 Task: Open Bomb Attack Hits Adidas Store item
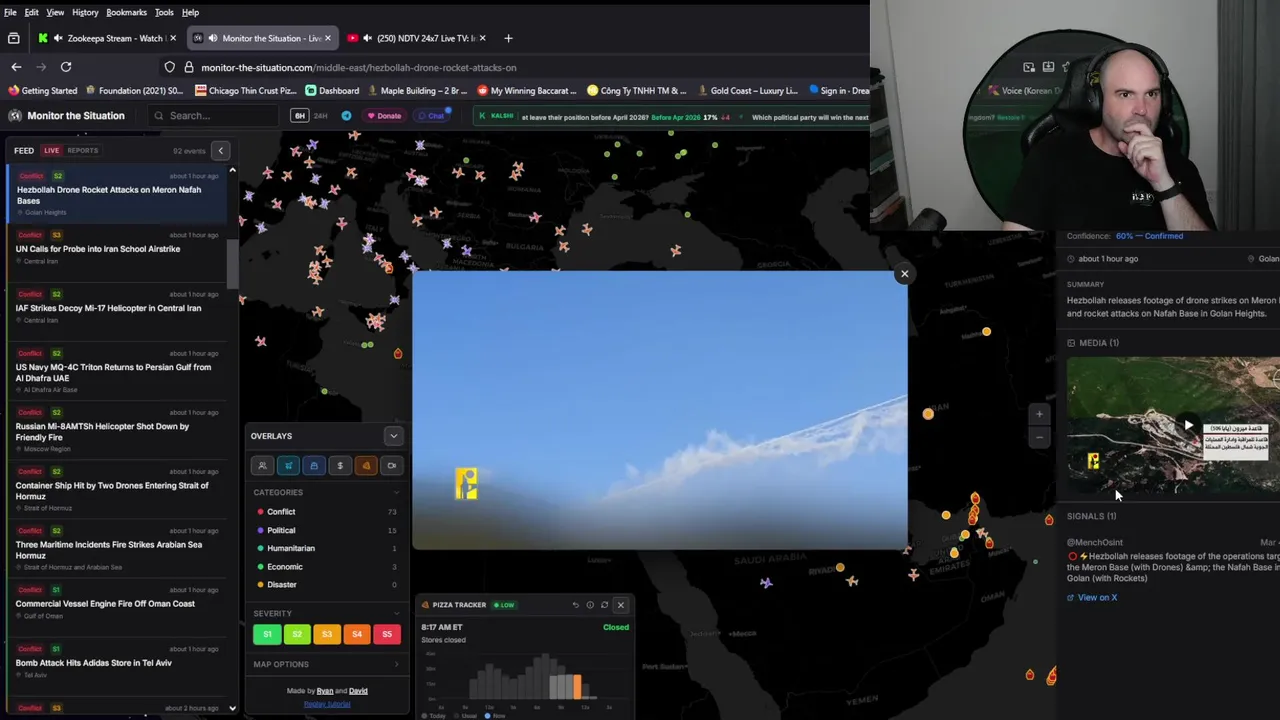[x=118, y=662]
